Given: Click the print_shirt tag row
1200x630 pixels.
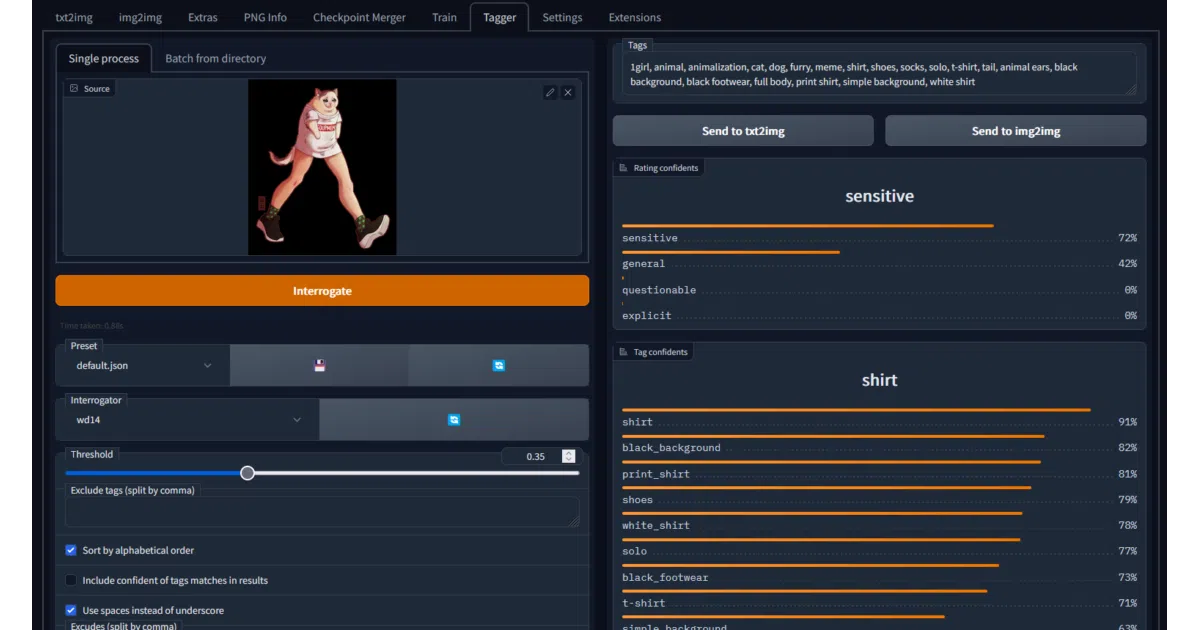Looking at the screenshot, I should pos(879,469).
